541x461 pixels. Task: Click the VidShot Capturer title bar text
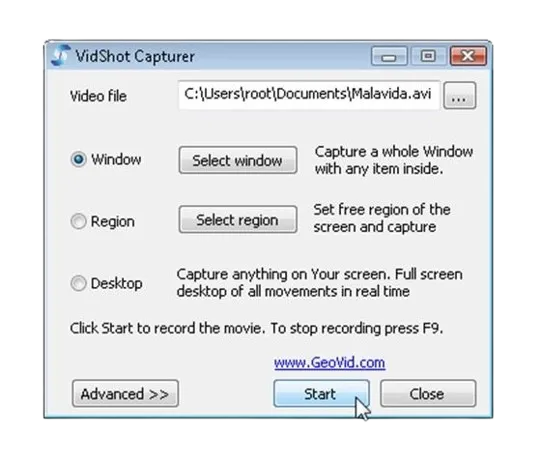135,56
